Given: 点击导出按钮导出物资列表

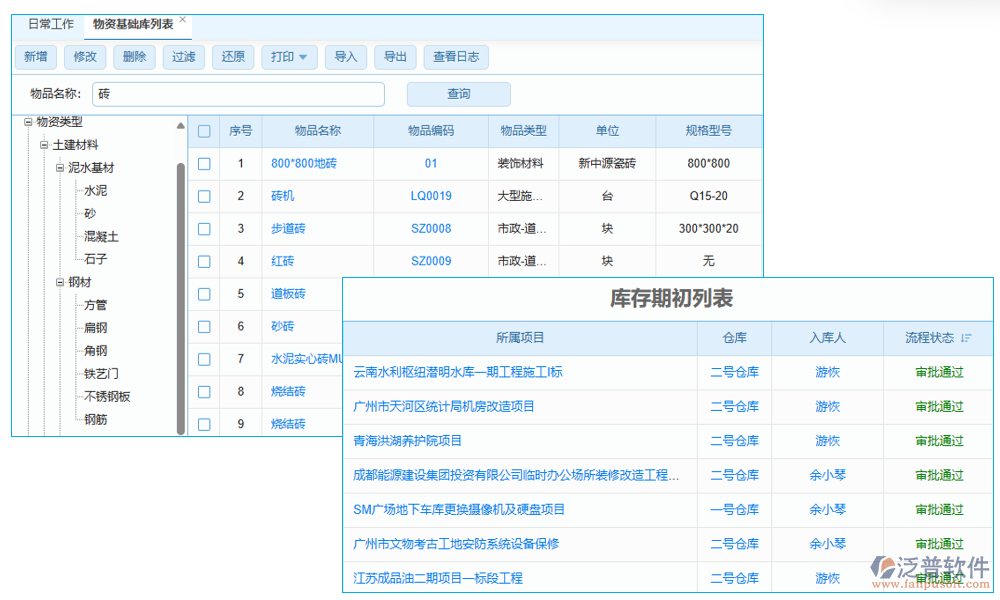Looking at the screenshot, I should click(x=394, y=57).
